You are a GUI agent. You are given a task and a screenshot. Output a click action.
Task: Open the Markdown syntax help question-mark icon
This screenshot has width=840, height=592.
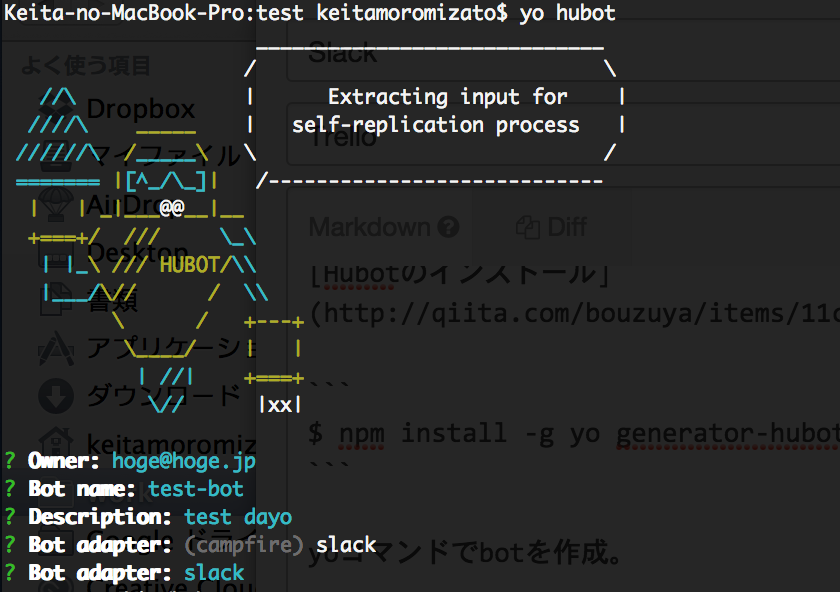tap(449, 226)
